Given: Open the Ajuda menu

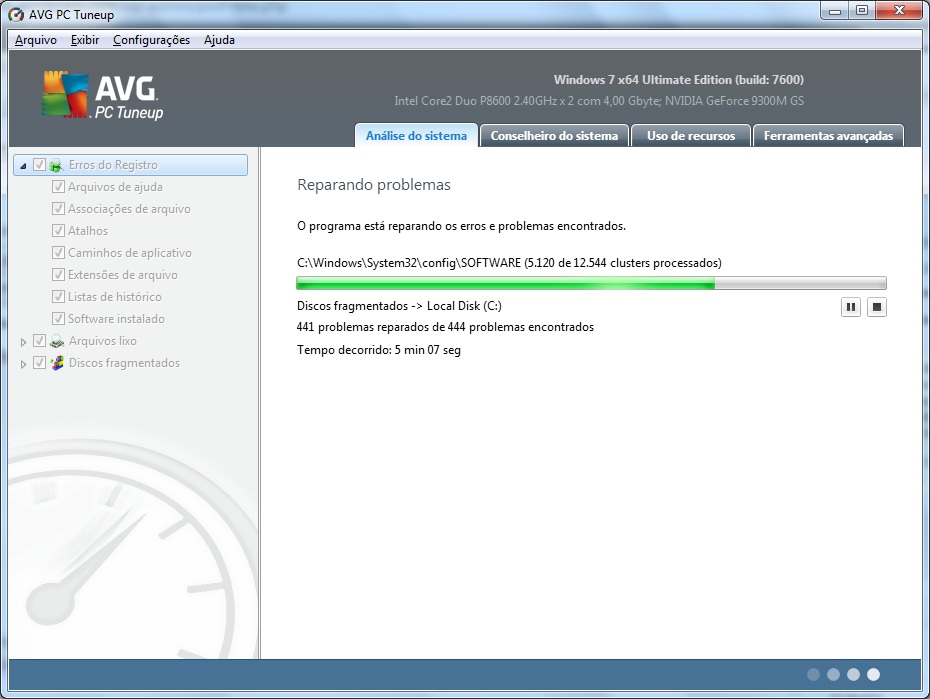Looking at the screenshot, I should point(219,40).
